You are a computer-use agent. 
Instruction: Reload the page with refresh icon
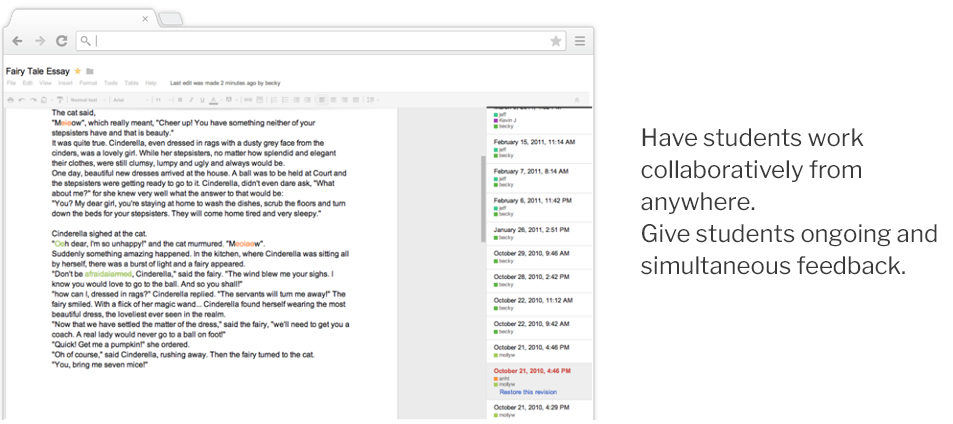coord(61,41)
